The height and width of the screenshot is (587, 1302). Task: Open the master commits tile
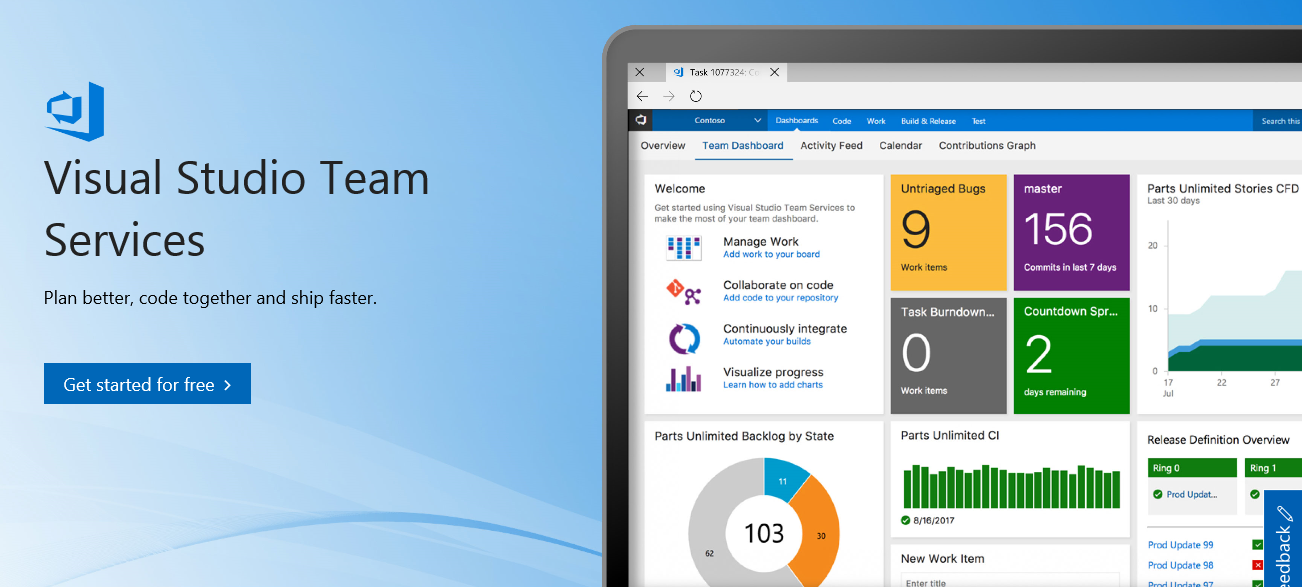click(1071, 232)
